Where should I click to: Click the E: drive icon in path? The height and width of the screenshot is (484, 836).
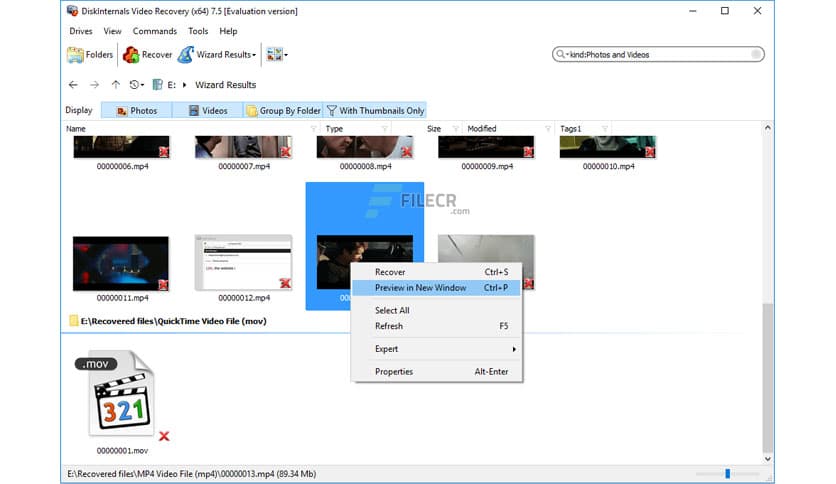(157, 85)
